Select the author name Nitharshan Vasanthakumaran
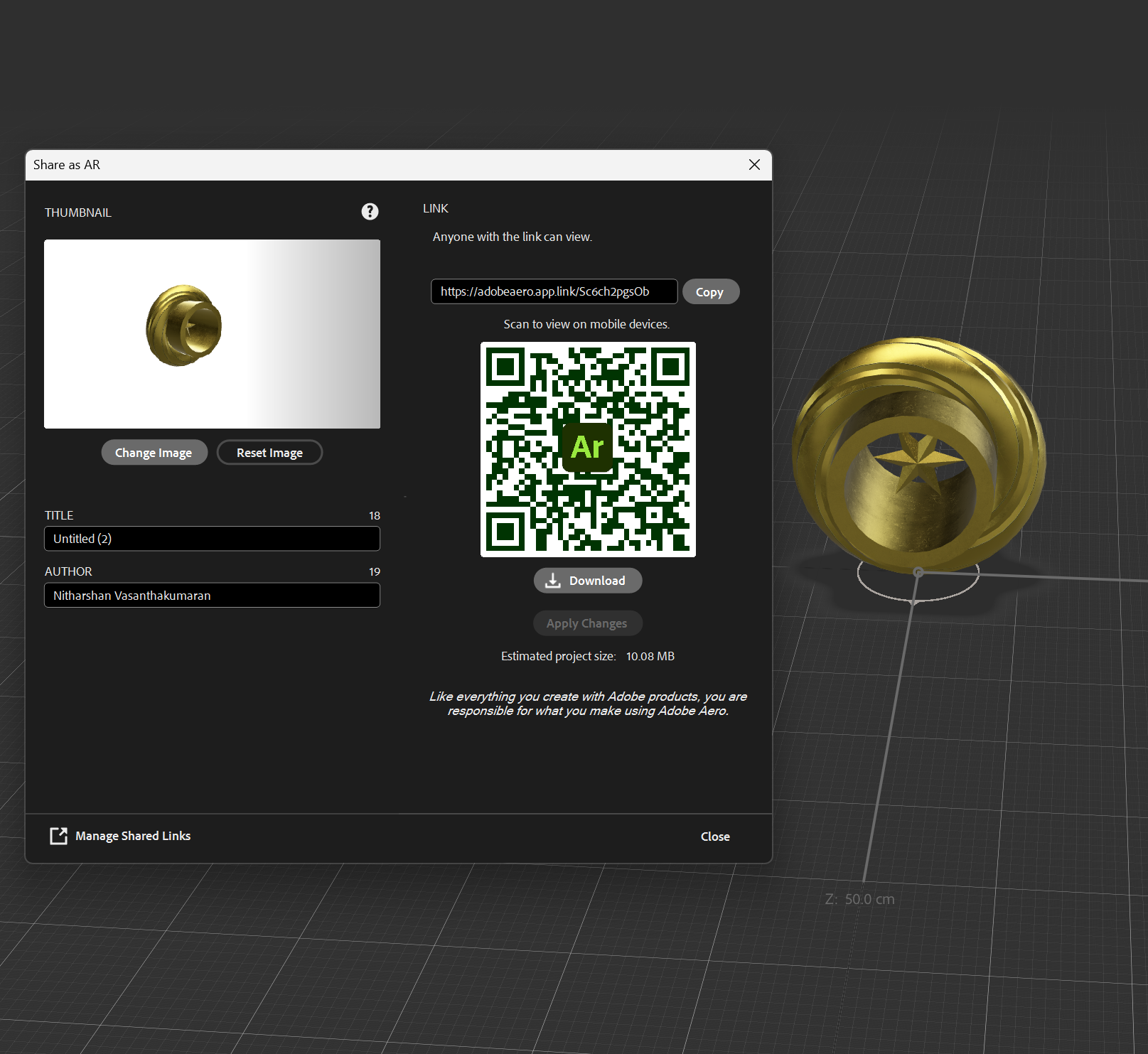The image size is (1148, 1054). pyautogui.click(x=212, y=595)
